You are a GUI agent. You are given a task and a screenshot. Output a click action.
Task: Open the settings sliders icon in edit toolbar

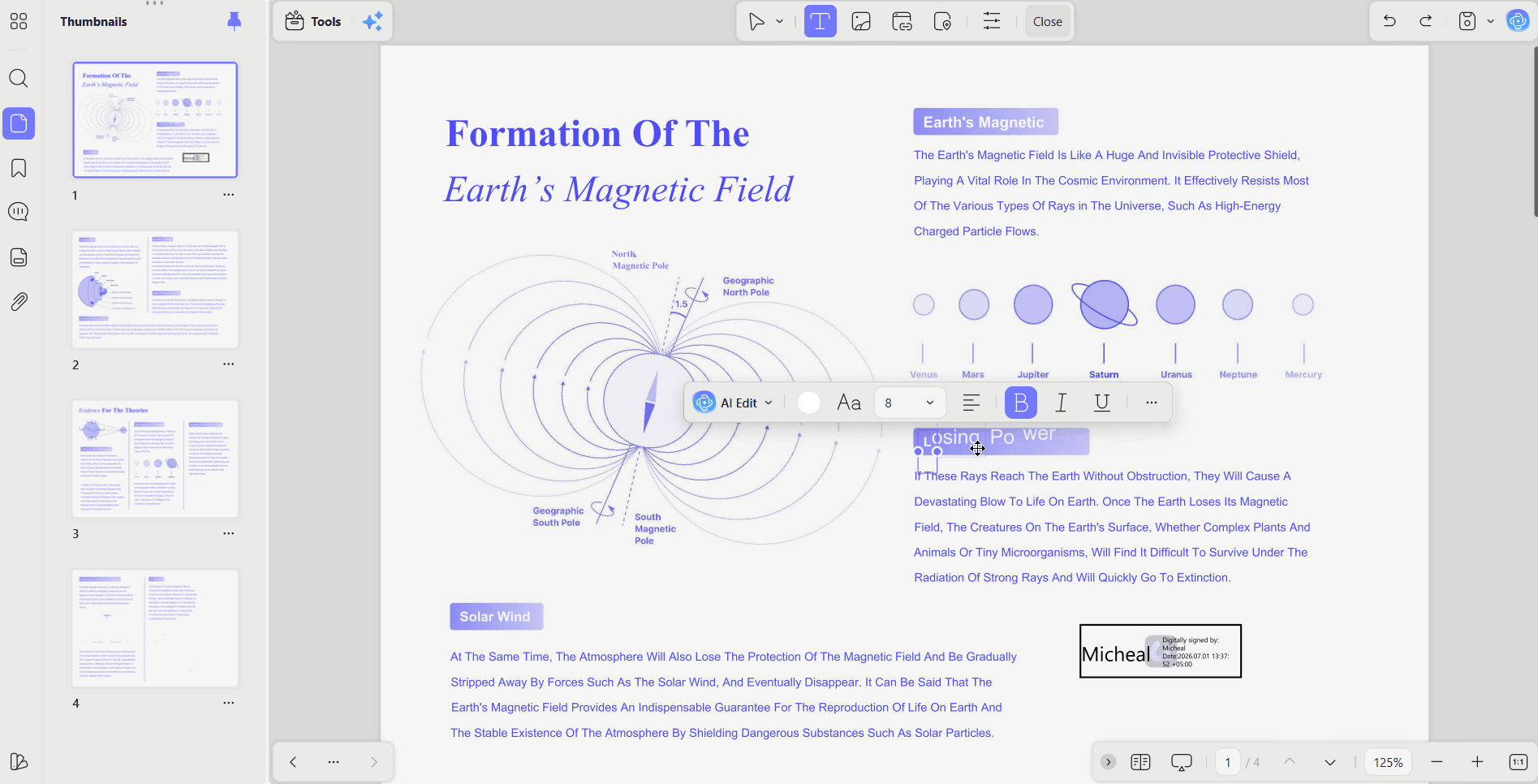click(x=992, y=22)
